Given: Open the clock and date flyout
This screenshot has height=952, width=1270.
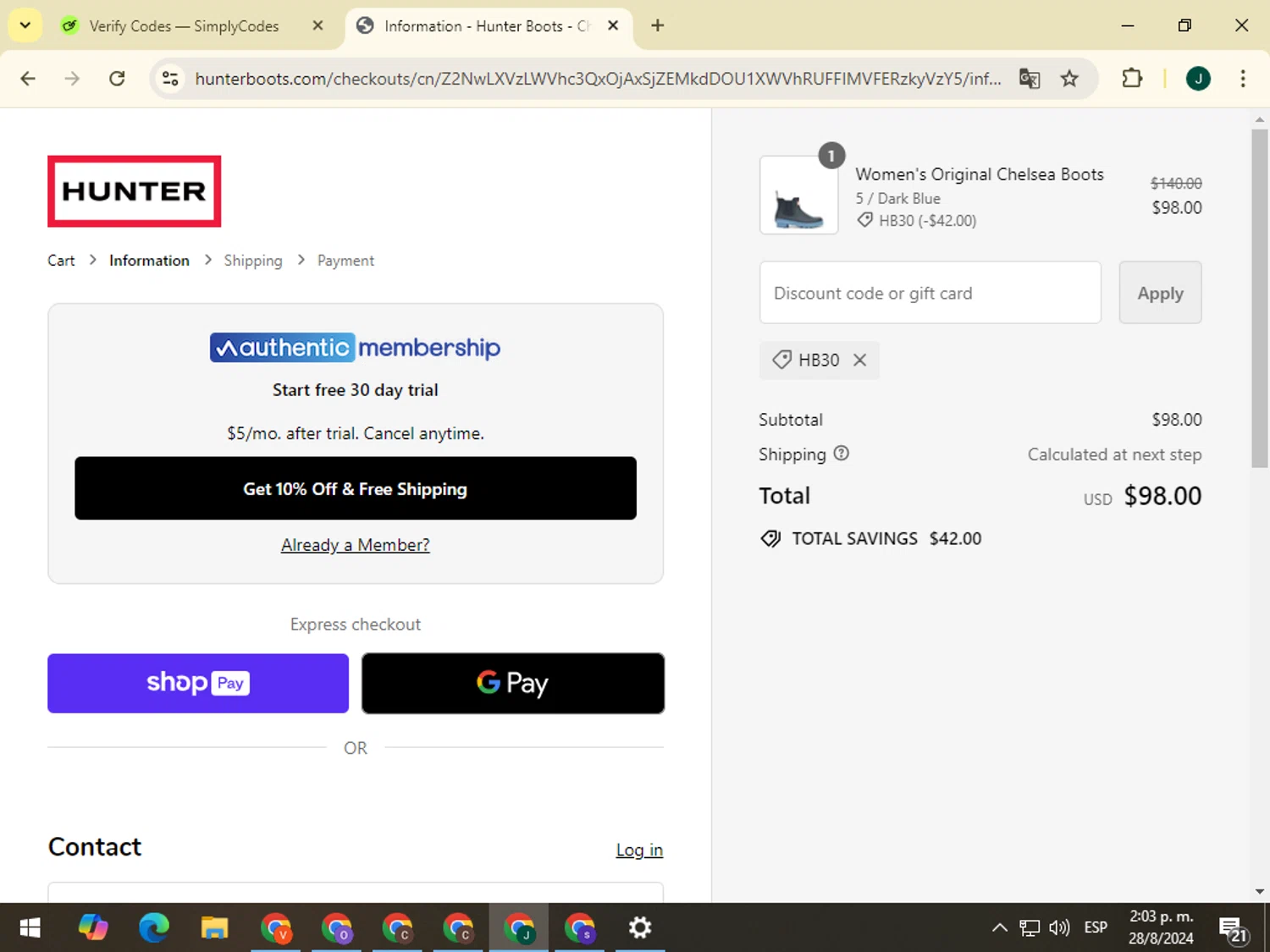Looking at the screenshot, I should click(1161, 927).
